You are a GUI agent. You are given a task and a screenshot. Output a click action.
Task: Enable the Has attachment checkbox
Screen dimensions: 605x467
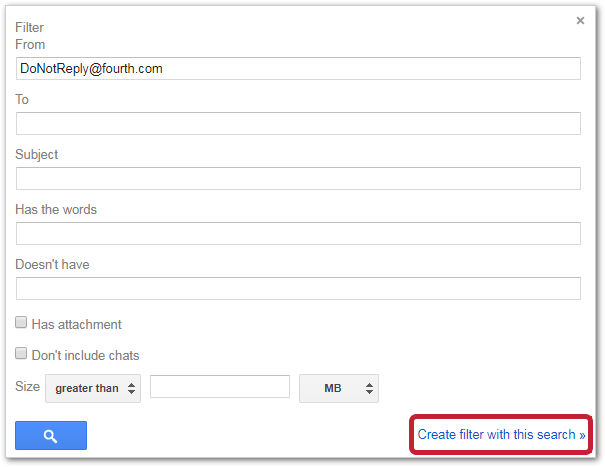[x=21, y=323]
